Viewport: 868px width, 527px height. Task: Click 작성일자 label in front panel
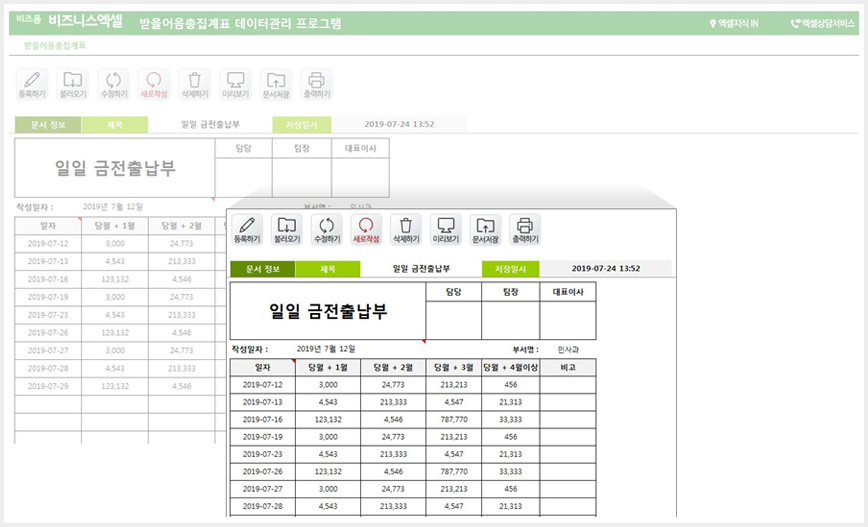(x=250, y=349)
